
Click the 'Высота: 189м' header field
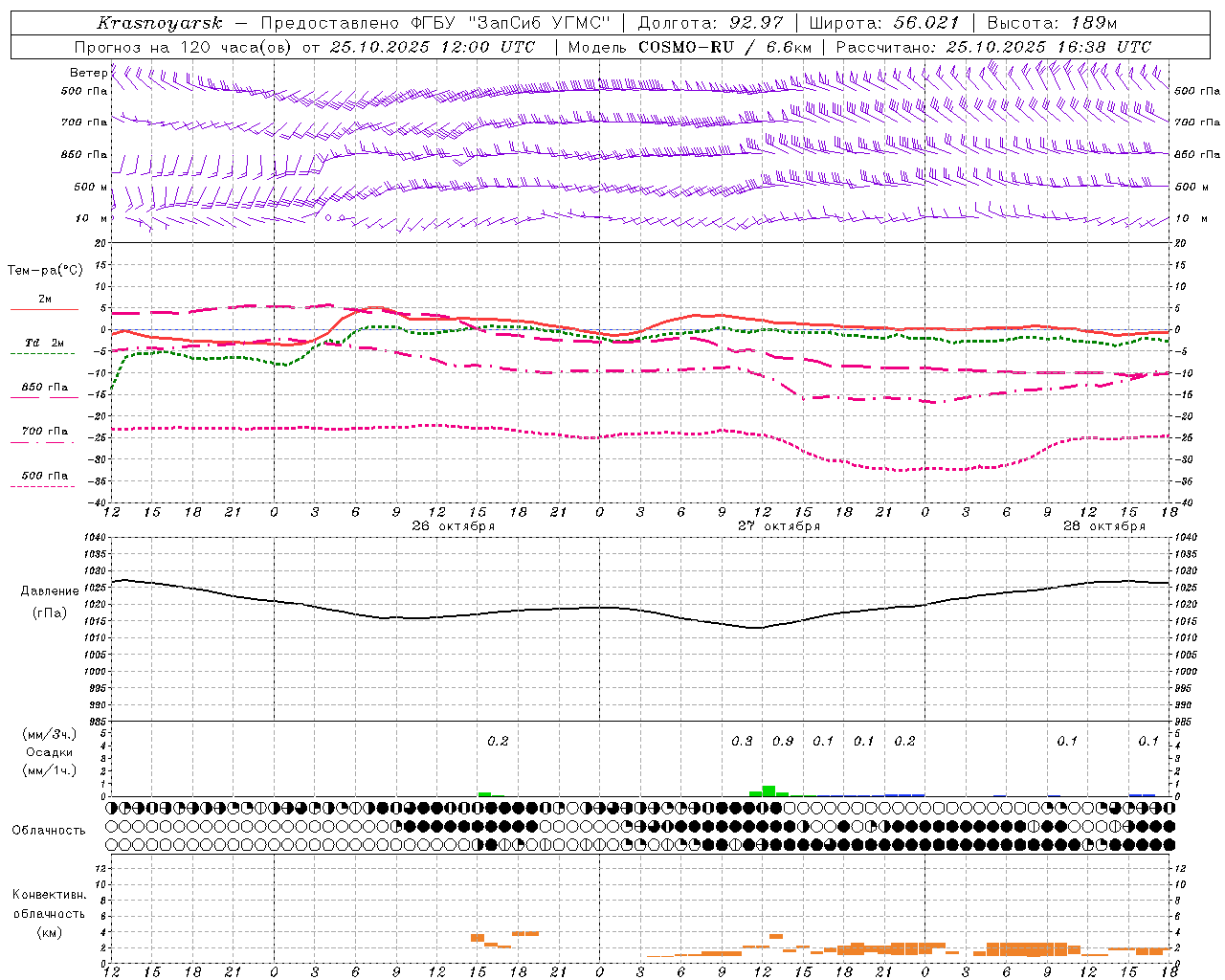[1052, 23]
